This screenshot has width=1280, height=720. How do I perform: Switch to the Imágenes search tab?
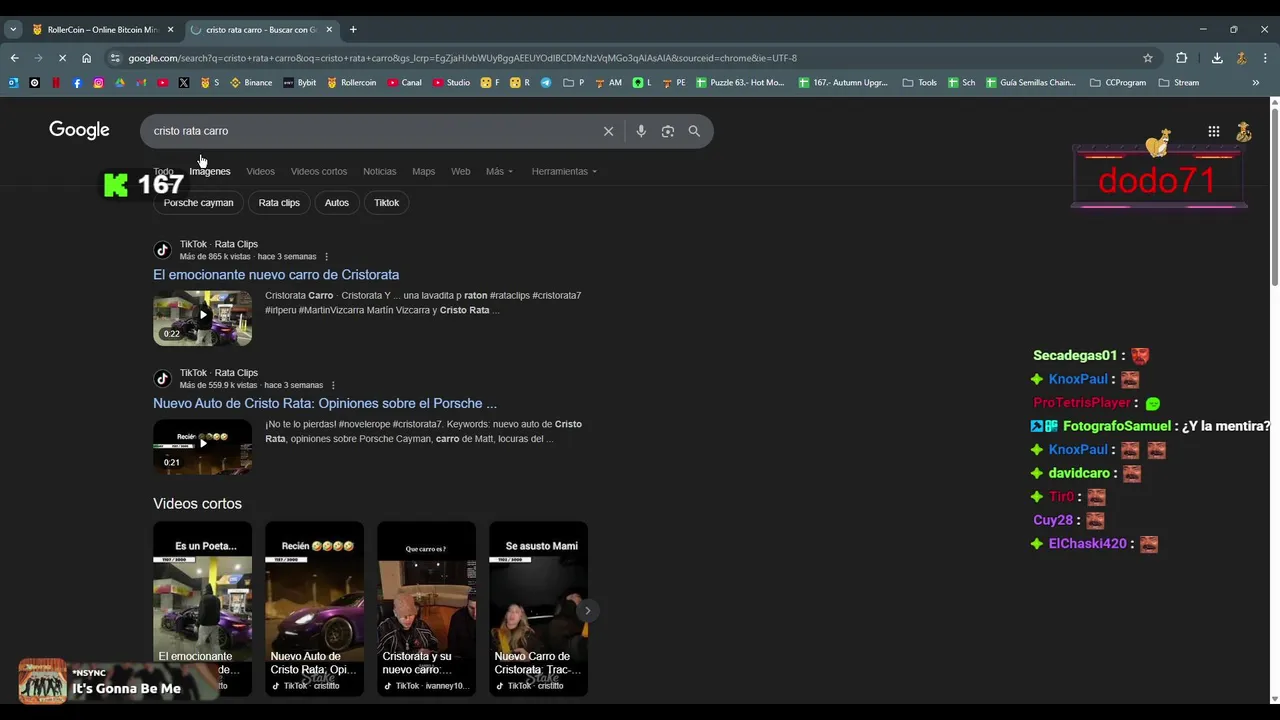coord(210,171)
